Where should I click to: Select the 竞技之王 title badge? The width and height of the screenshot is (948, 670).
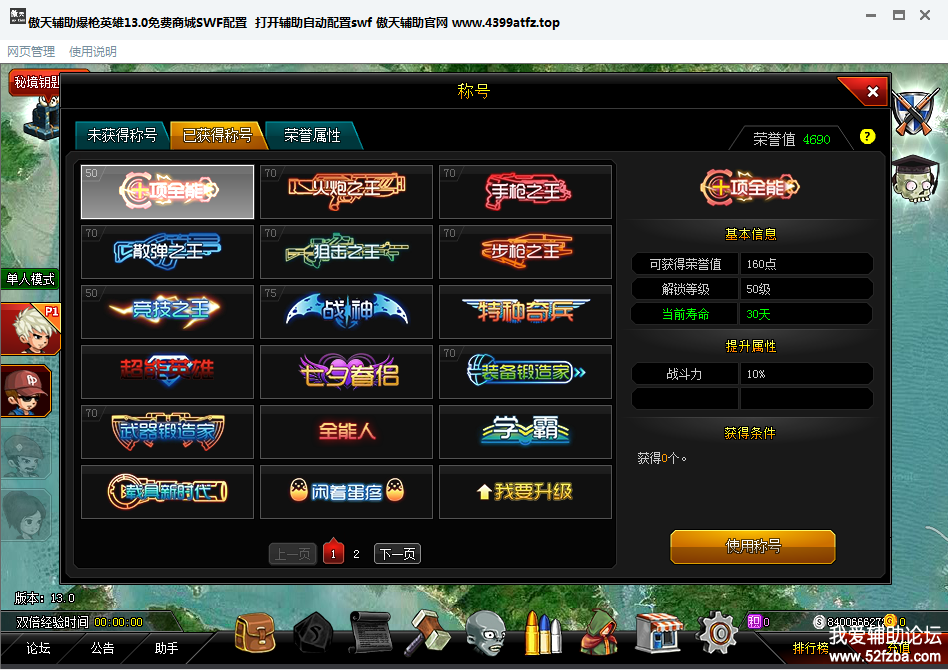[167, 311]
